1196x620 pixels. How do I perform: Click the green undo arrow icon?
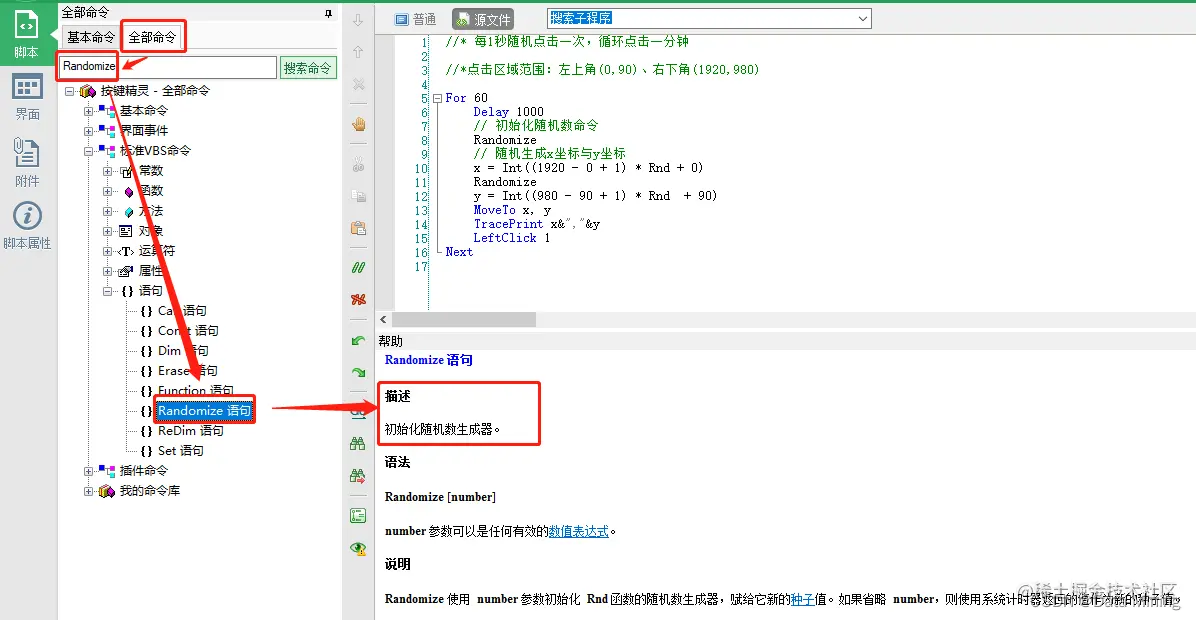tap(358, 341)
